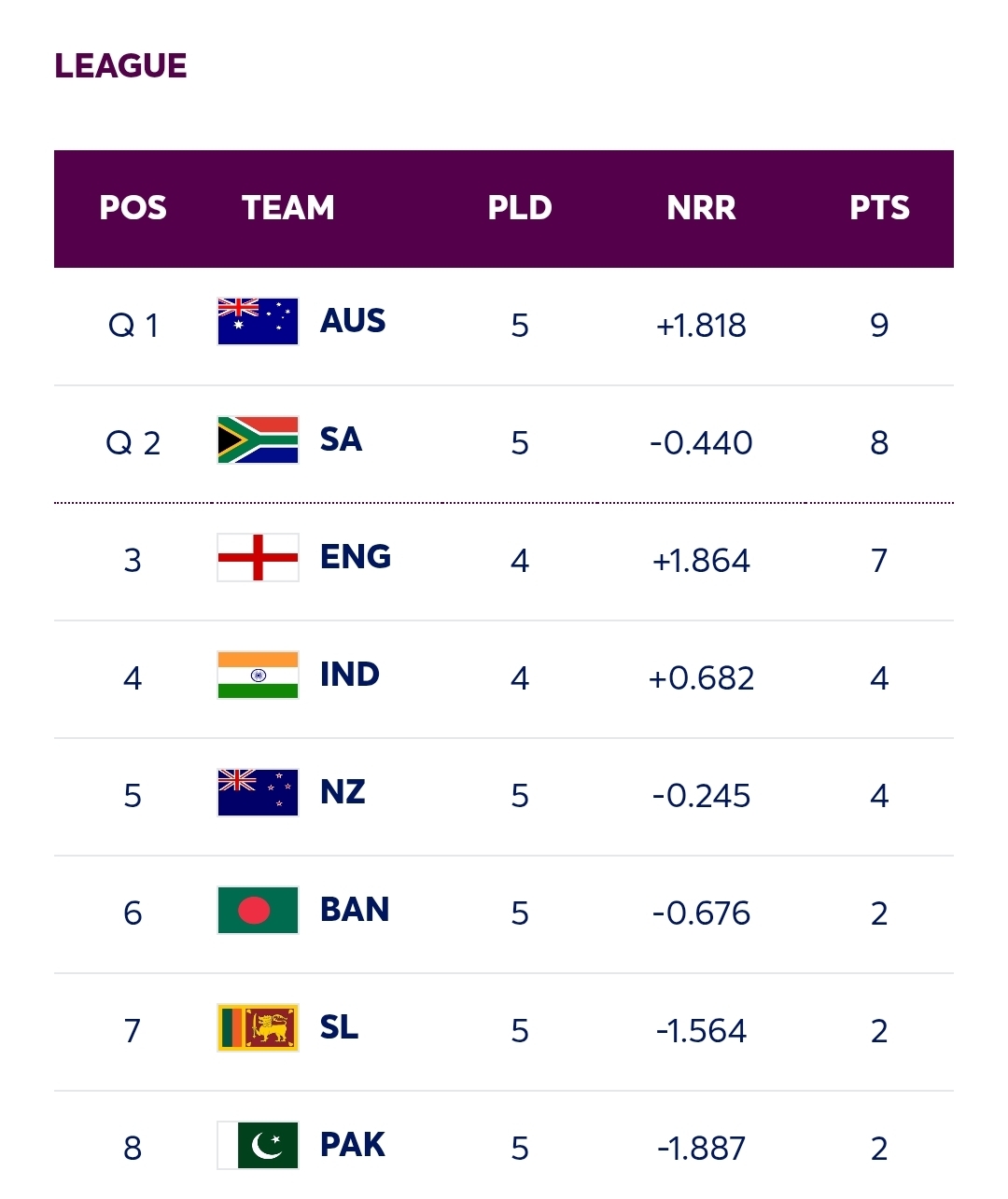Click the LEAGUE section heading

[x=120, y=66]
